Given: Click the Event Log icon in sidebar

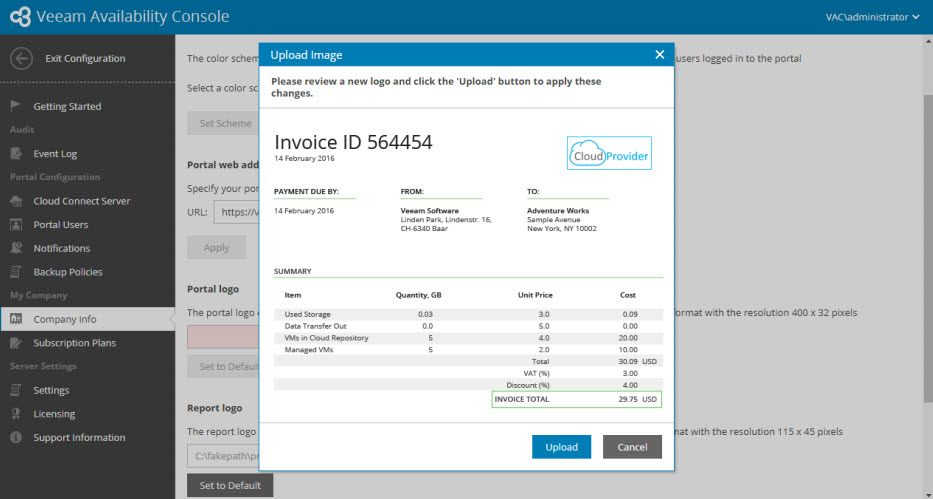Looking at the screenshot, I should click(x=16, y=153).
